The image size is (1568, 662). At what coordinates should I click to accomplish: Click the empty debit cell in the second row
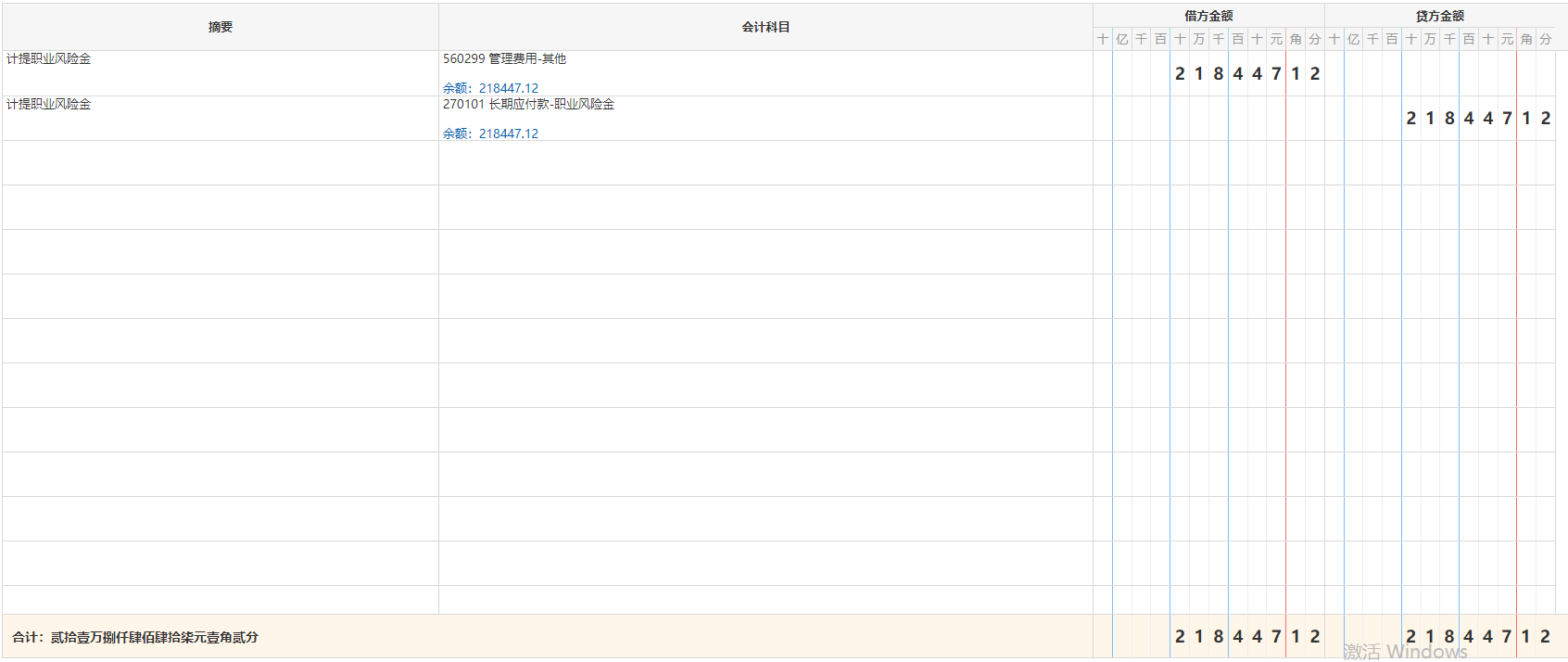pos(1208,119)
